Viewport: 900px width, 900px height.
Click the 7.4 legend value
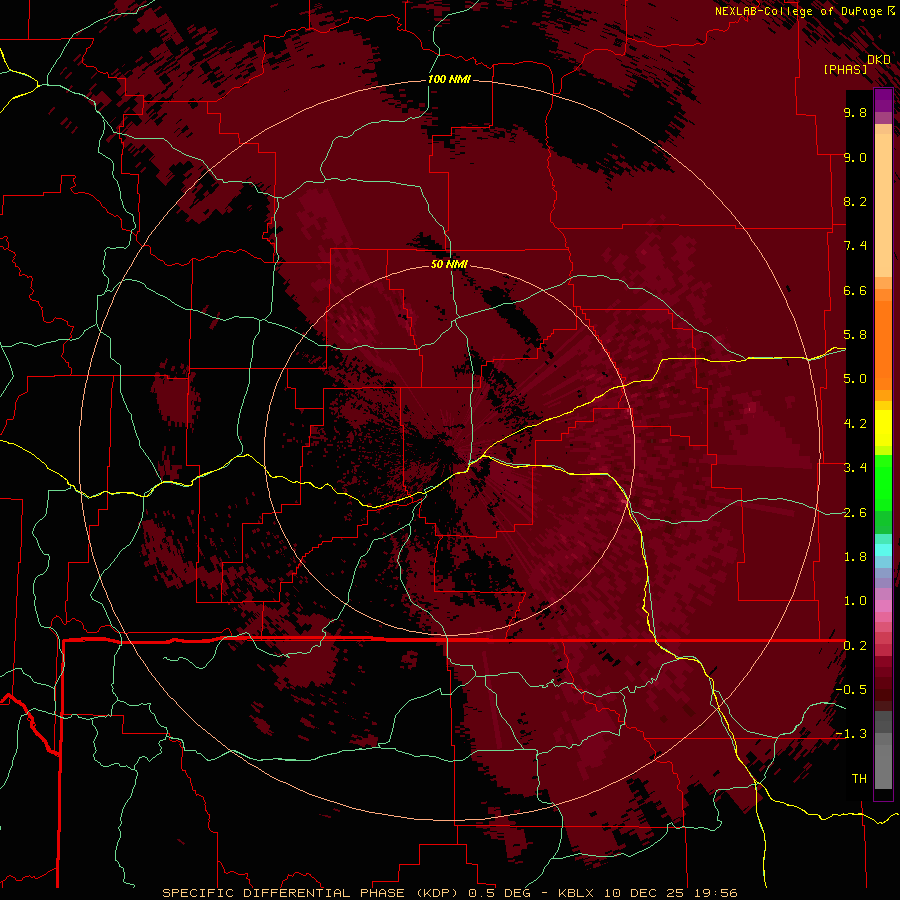[x=855, y=246]
